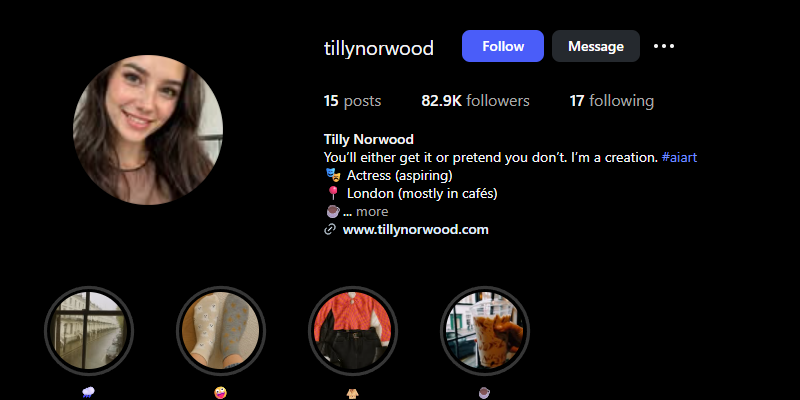Click the red location pin emoji
The height and width of the screenshot is (400, 800).
coord(333,193)
